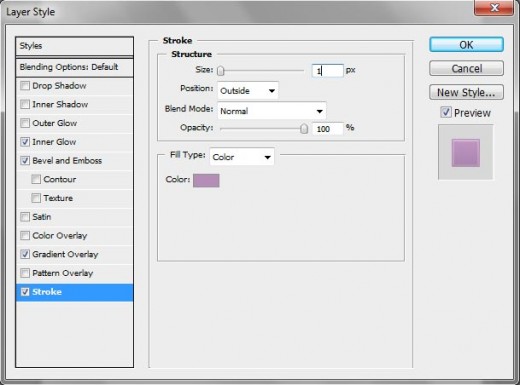Image resolution: width=520 pixels, height=385 pixels.
Task: Select the Stroke style row
Action: (x=74, y=292)
